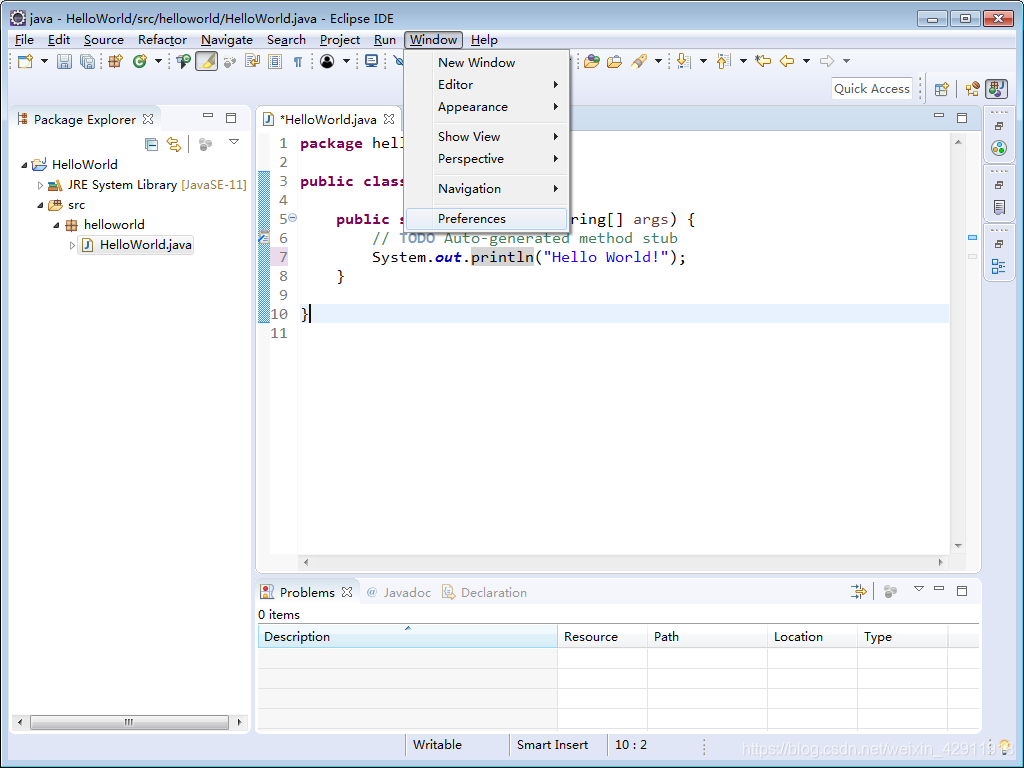Click the Resource column header
Screen dimensions: 1024x768
(602, 637)
